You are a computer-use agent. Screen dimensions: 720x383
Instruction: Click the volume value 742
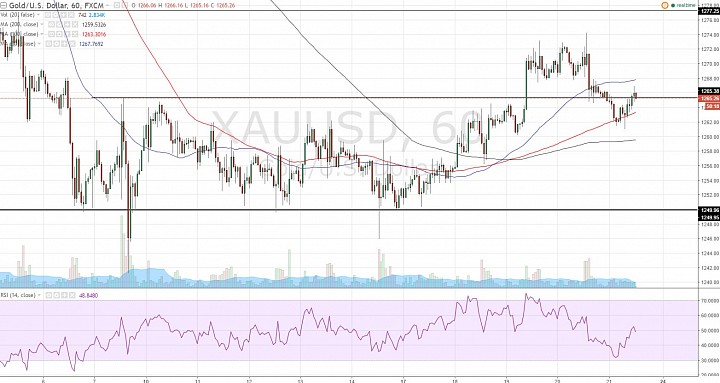(x=82, y=15)
